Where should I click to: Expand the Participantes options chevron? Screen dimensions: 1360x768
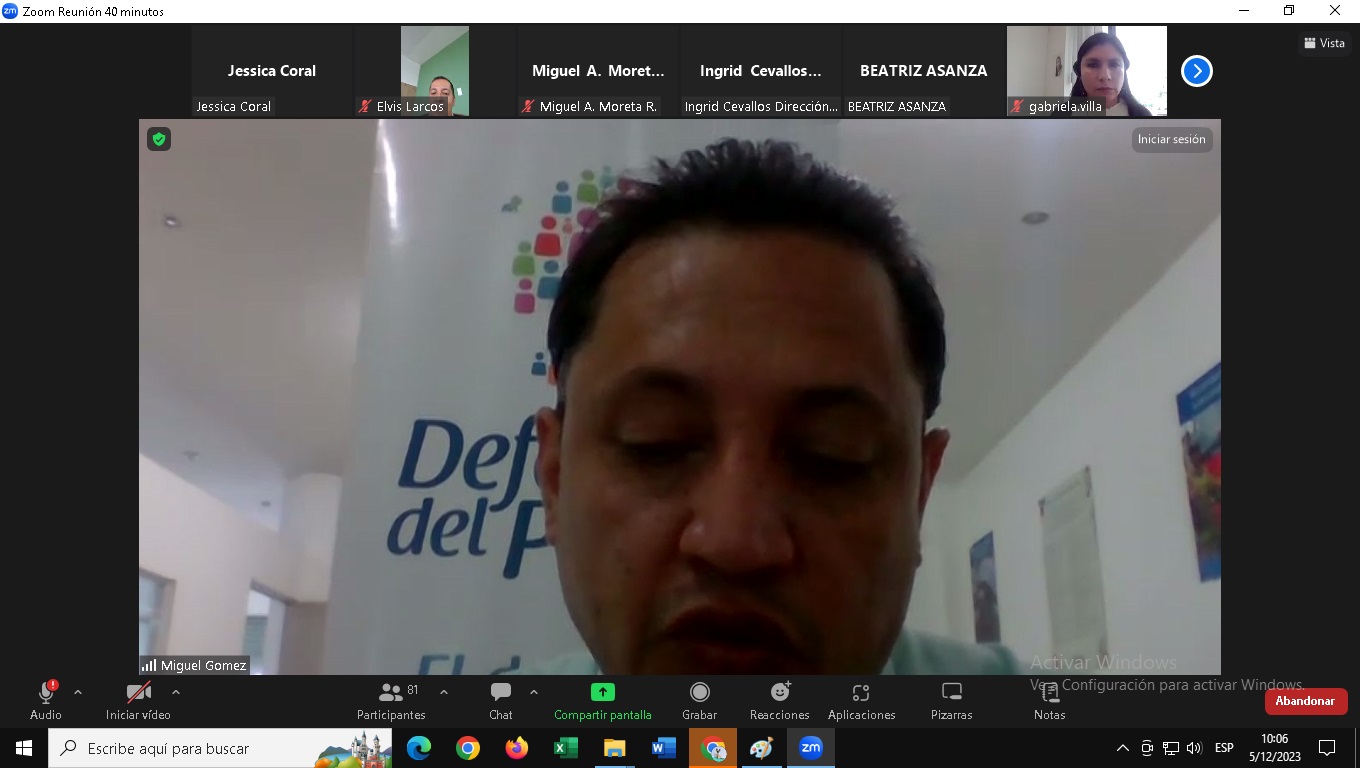[x=444, y=692]
